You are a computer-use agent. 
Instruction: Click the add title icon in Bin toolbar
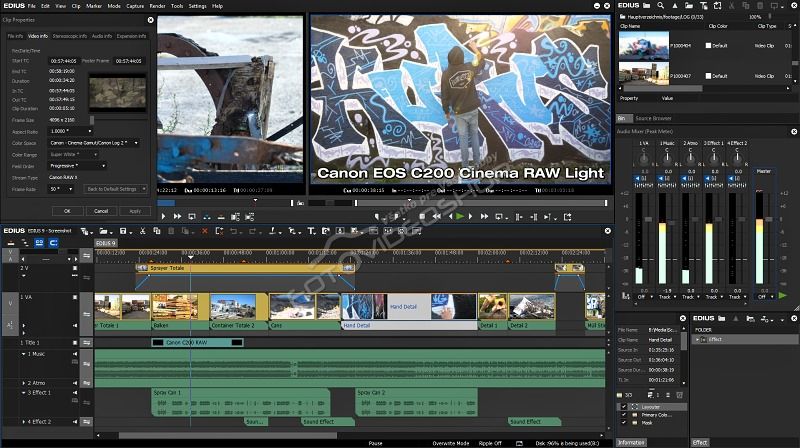[x=703, y=6]
